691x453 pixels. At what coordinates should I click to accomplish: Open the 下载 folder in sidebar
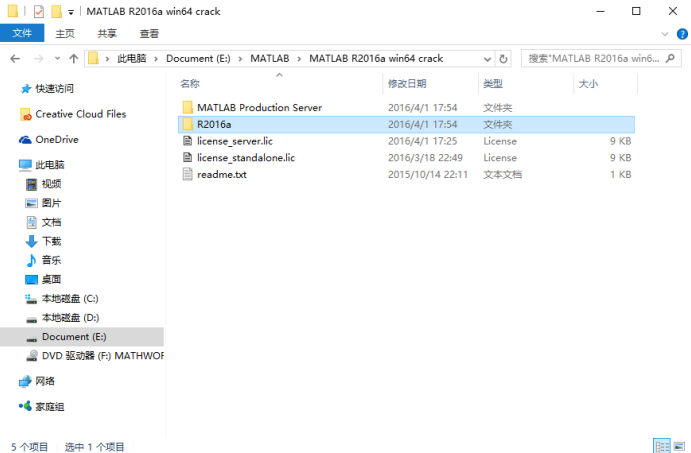[51, 241]
